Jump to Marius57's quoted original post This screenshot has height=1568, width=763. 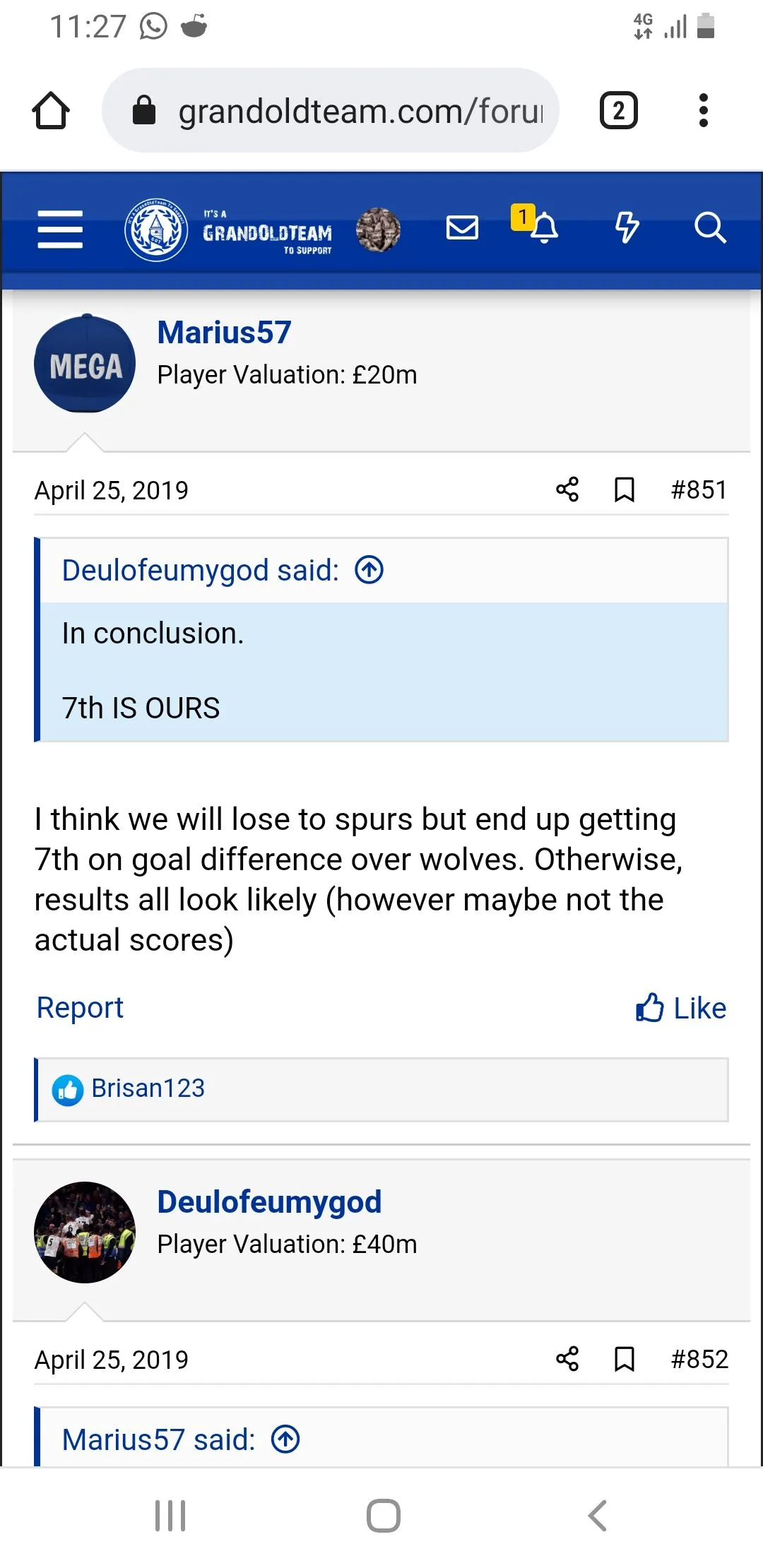click(285, 1439)
